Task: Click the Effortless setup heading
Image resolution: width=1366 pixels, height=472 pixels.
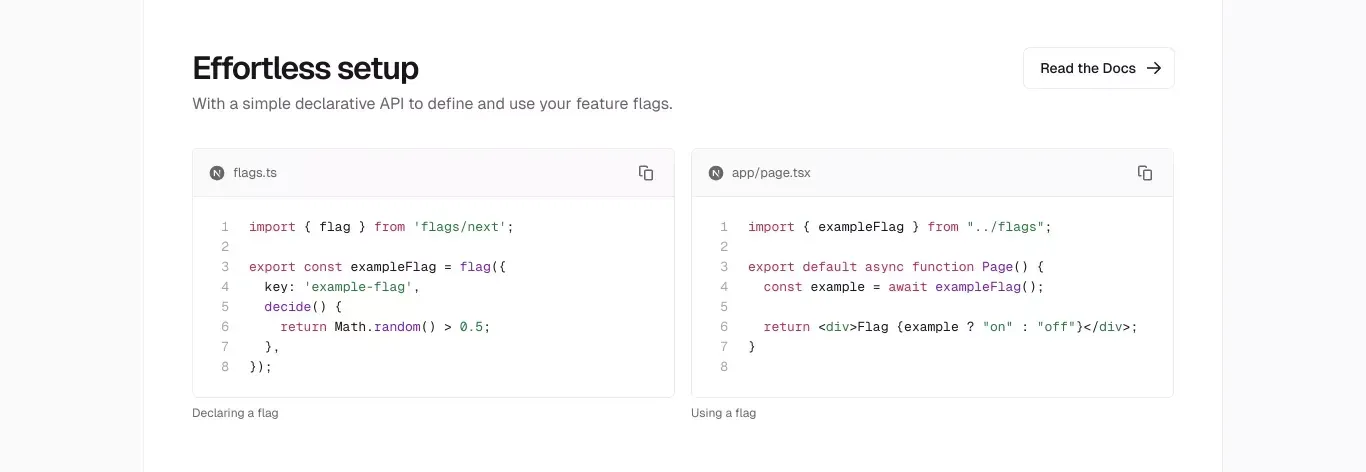Action: (305, 68)
